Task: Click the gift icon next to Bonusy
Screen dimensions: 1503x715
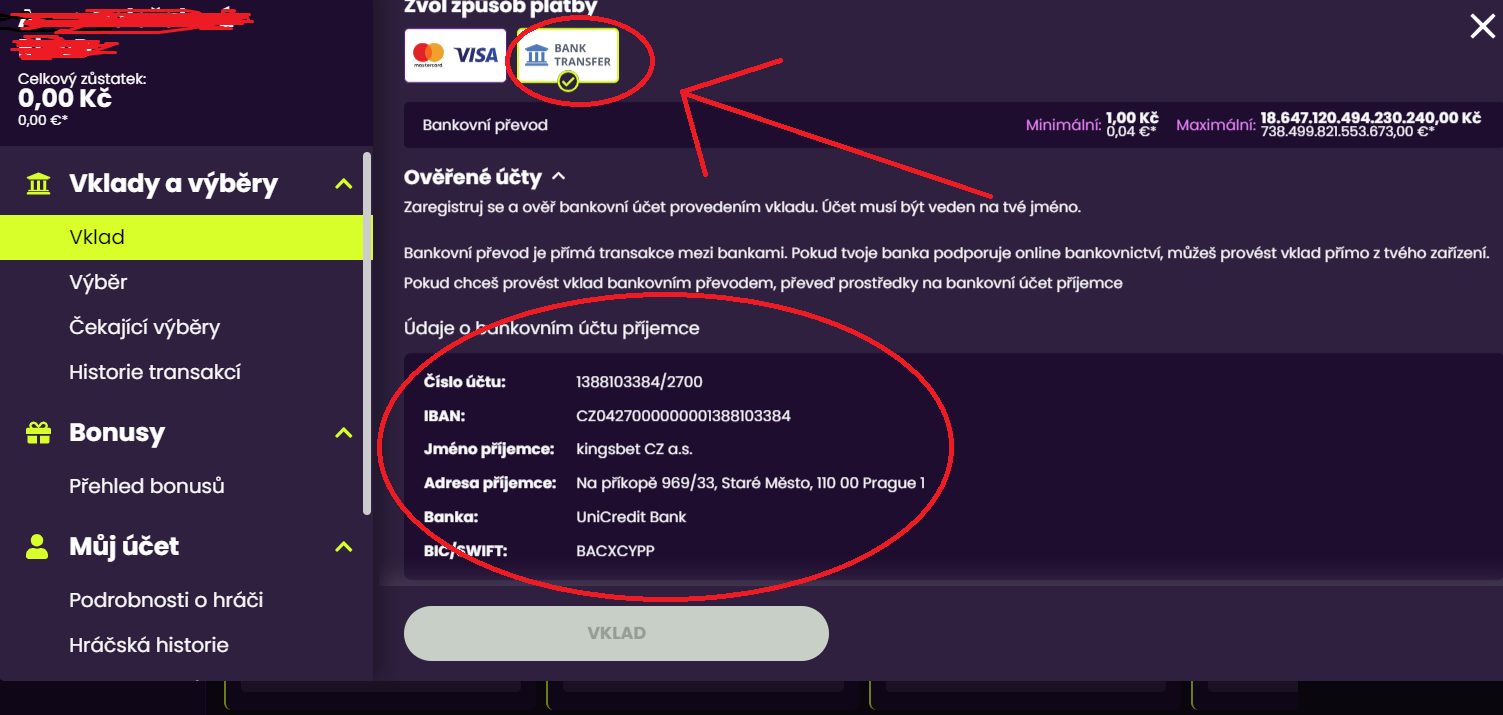Action: [38, 433]
